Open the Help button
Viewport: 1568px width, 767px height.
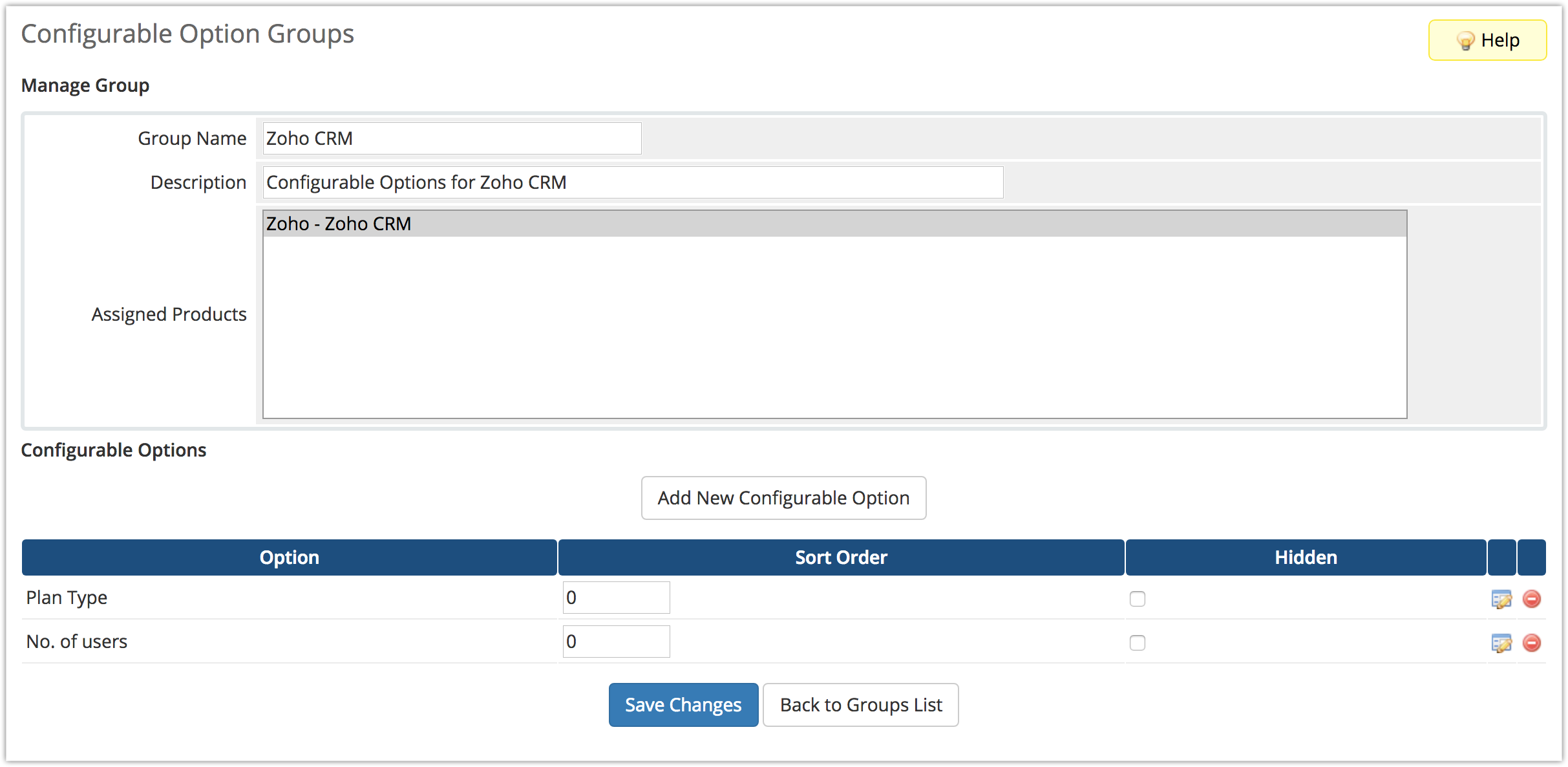click(1487, 40)
